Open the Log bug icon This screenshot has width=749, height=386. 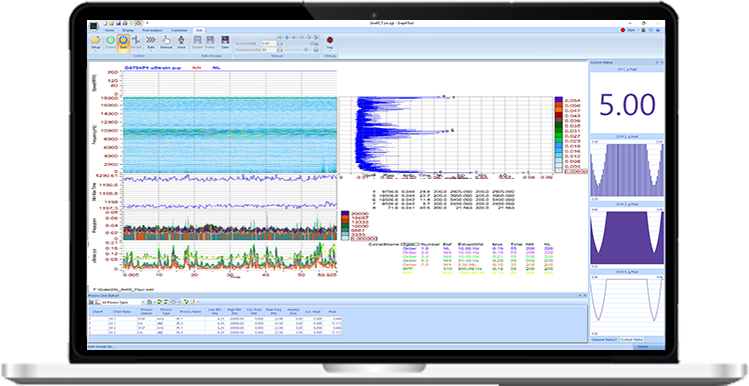330,43
